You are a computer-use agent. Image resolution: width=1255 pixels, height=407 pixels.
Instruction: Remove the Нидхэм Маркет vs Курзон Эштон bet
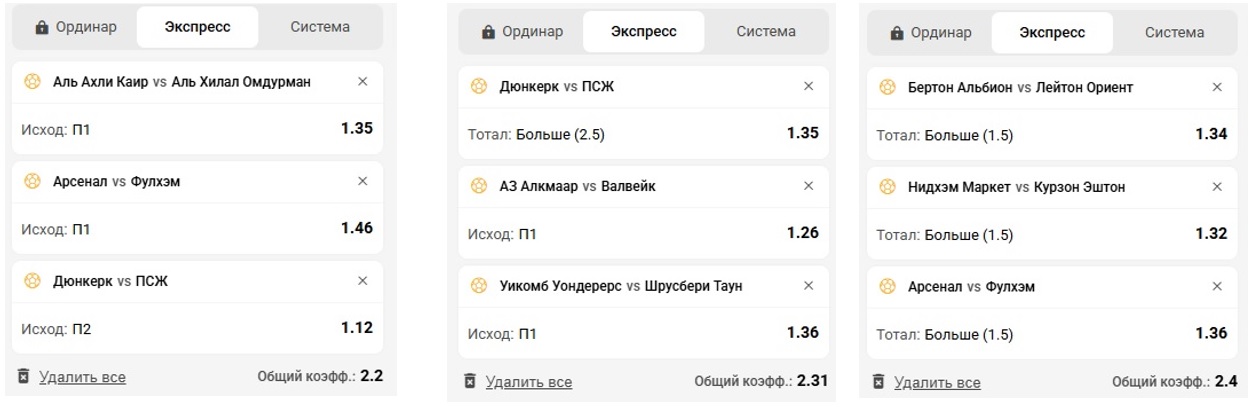coord(1217,187)
